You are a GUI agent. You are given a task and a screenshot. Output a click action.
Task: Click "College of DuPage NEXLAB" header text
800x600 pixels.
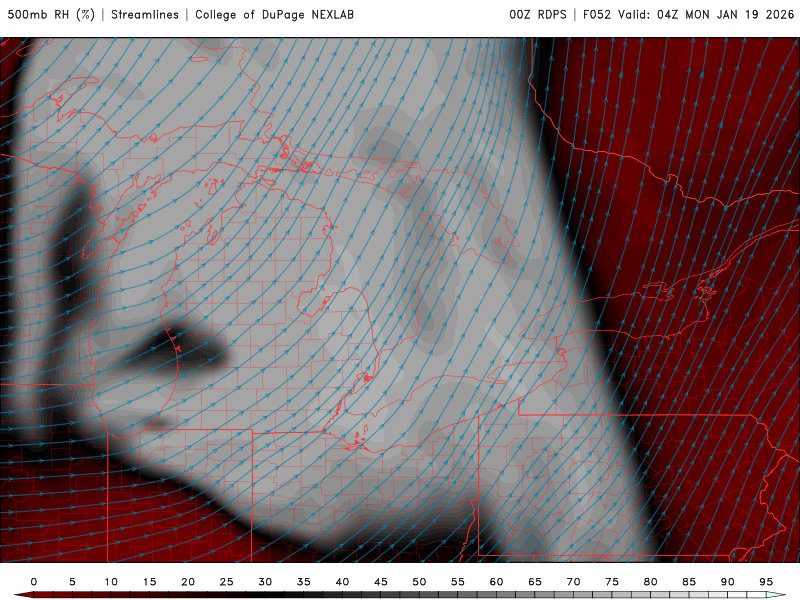coord(274,15)
